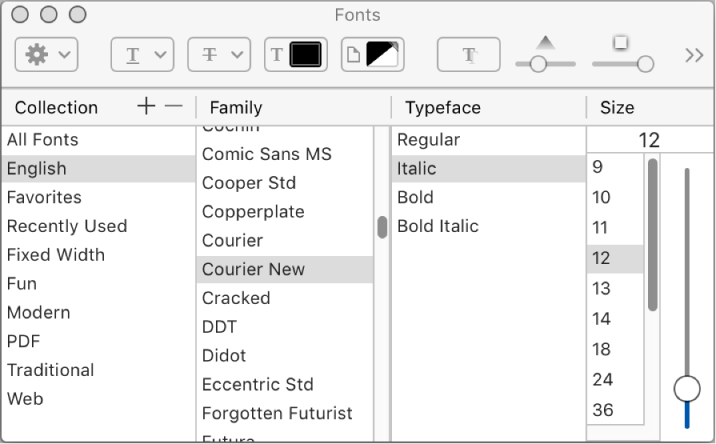Viewport: 716px width, 444px height.
Task: Open the text strikethrough dropdown
Action: coord(219,55)
